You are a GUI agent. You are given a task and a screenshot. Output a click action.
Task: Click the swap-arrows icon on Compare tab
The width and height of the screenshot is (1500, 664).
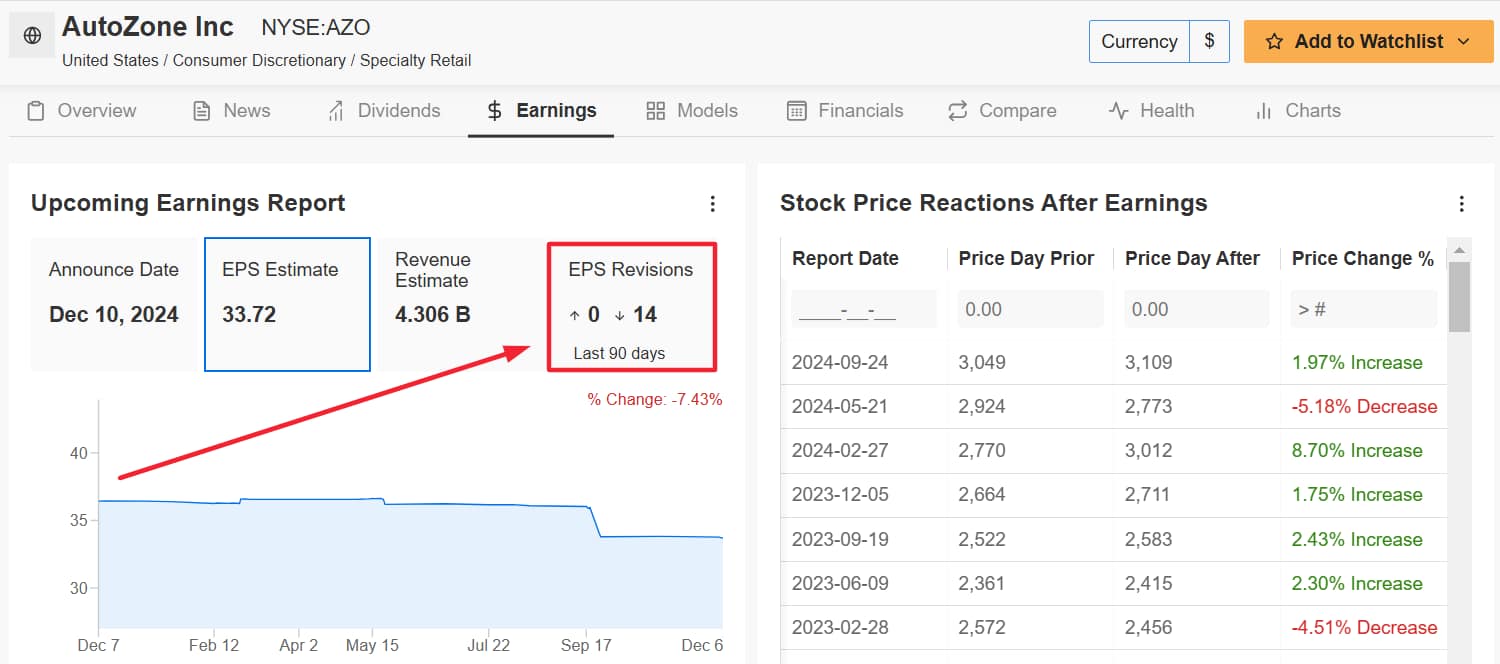click(958, 111)
